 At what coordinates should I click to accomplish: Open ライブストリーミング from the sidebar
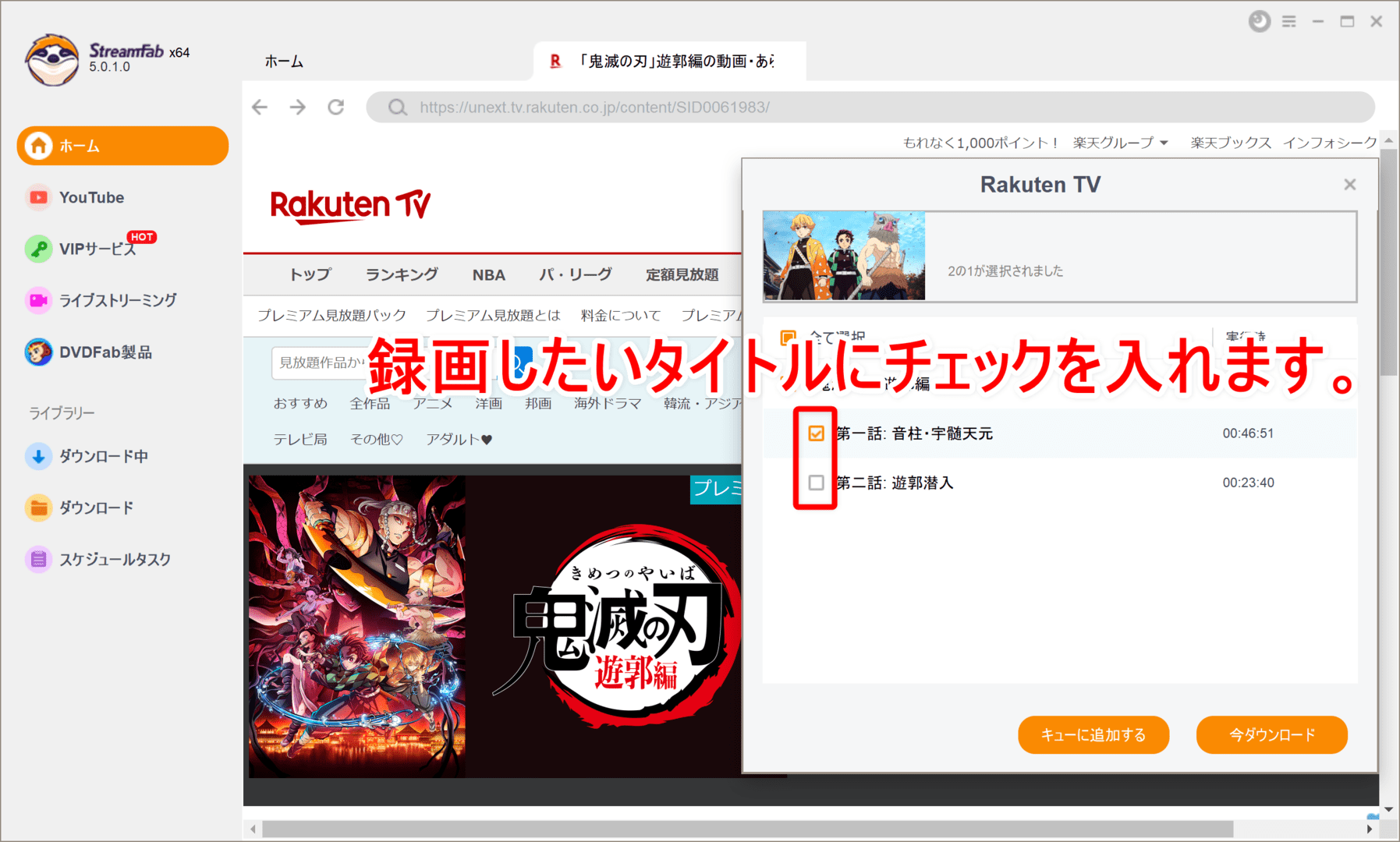118,300
